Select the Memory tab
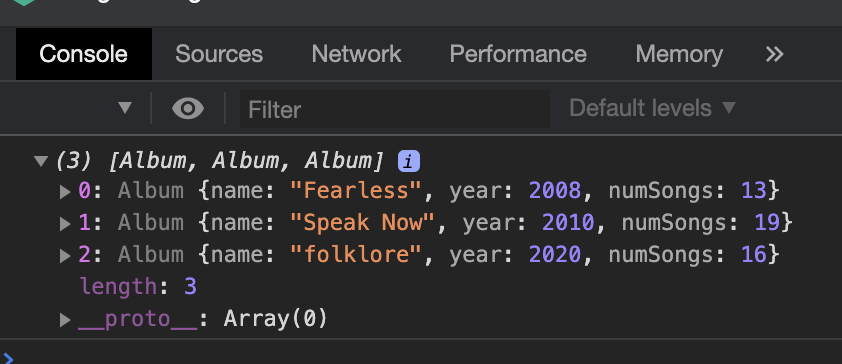Screen dimensions: 842x364 679,54
